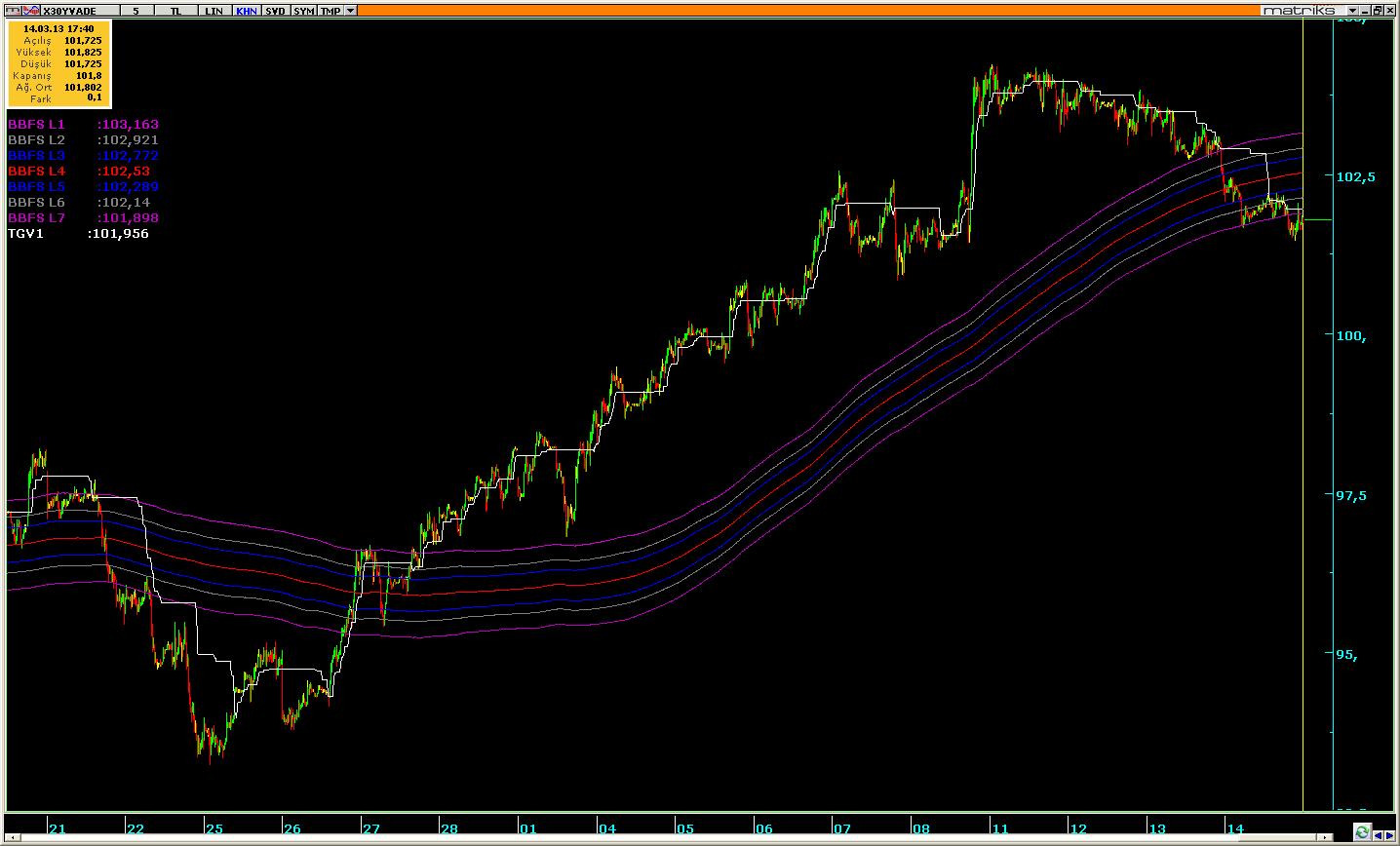Click date label 07 on time axis

[841, 829]
